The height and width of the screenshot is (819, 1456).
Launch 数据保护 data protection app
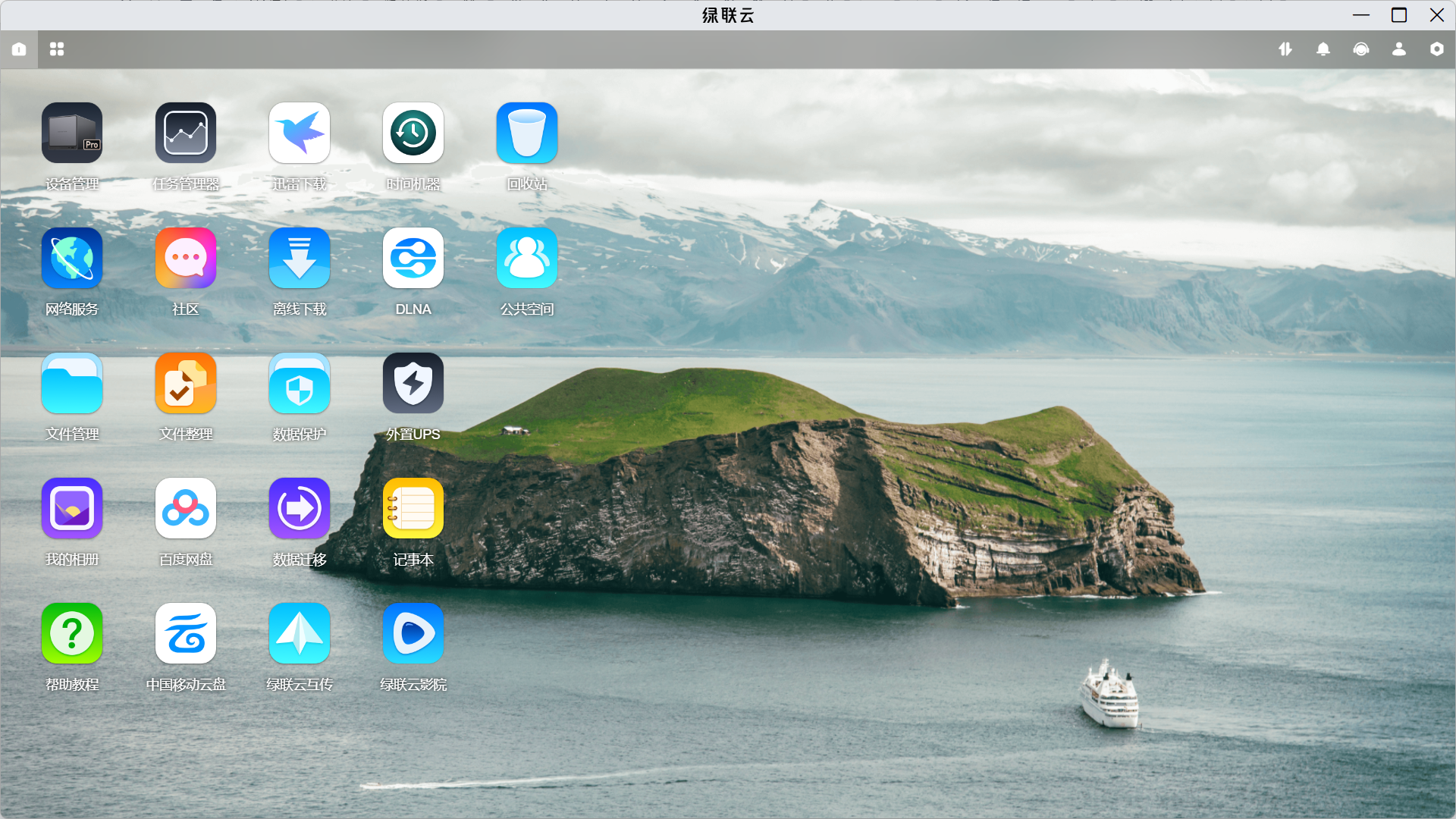click(x=300, y=384)
